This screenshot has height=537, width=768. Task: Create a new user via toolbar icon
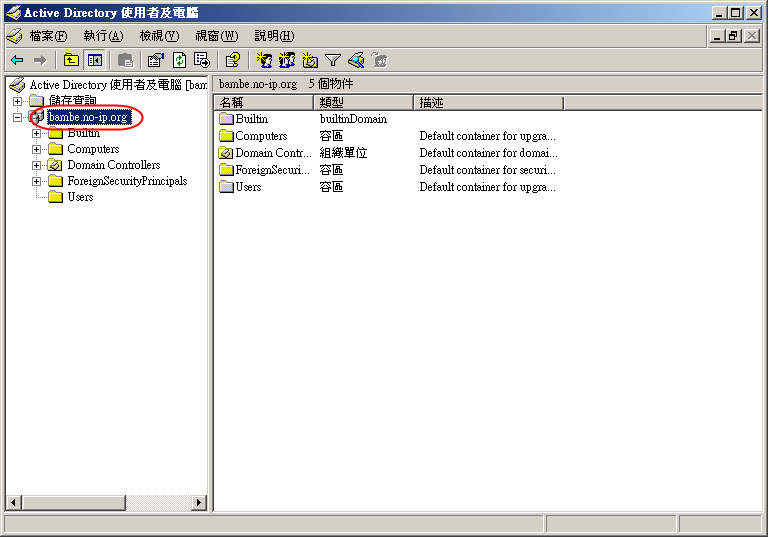[x=264, y=60]
